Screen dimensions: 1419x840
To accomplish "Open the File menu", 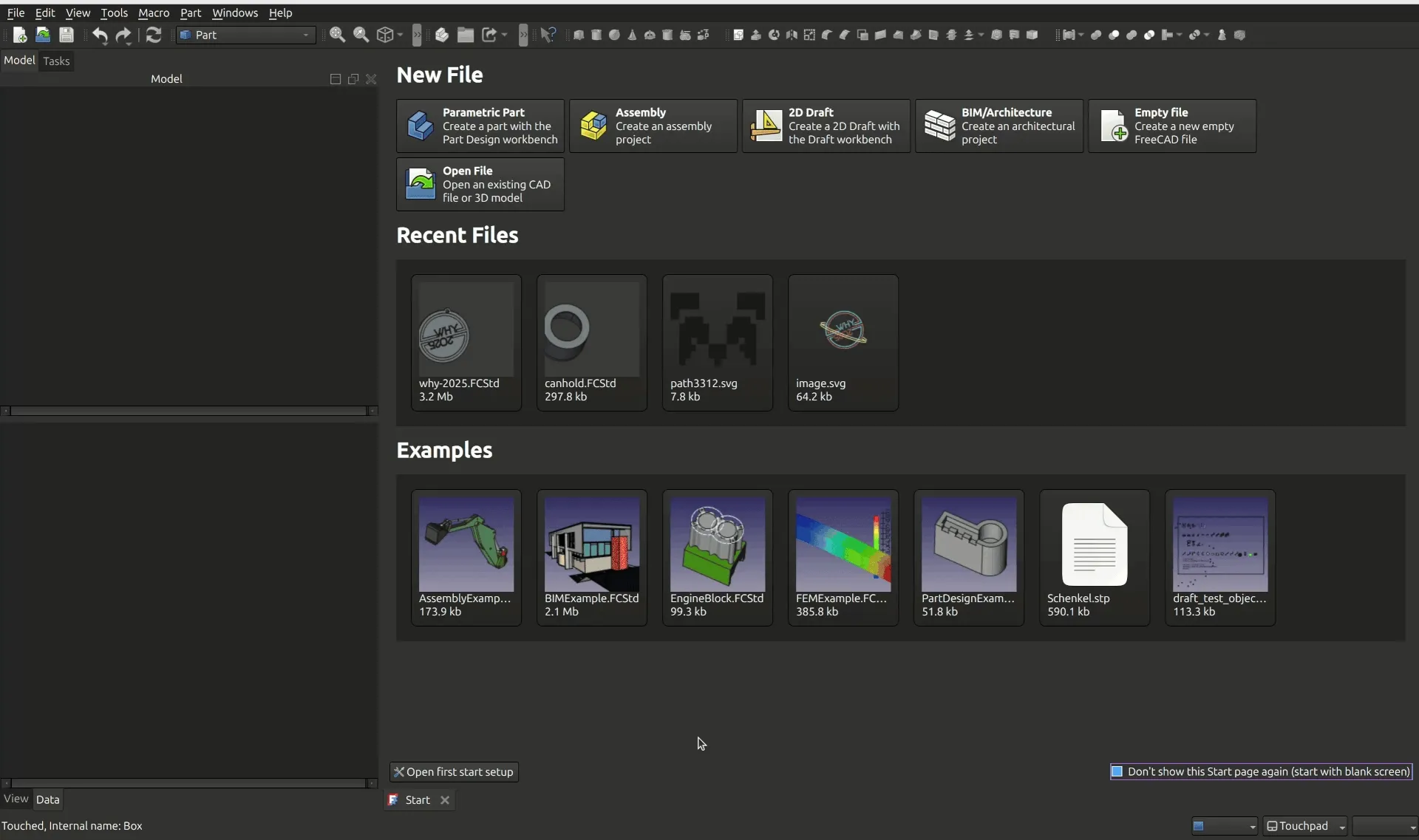I will coord(16,13).
